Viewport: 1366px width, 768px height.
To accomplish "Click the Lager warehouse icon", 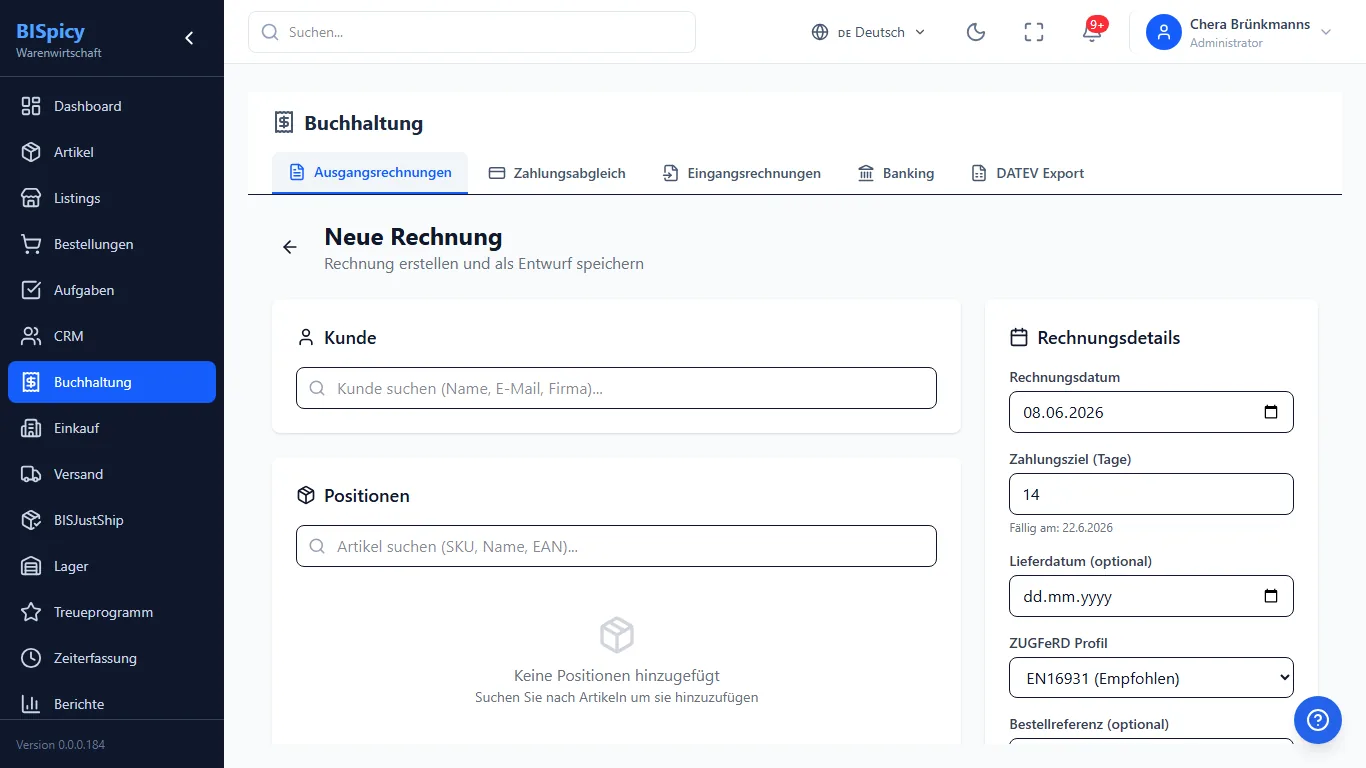I will [x=31, y=566].
